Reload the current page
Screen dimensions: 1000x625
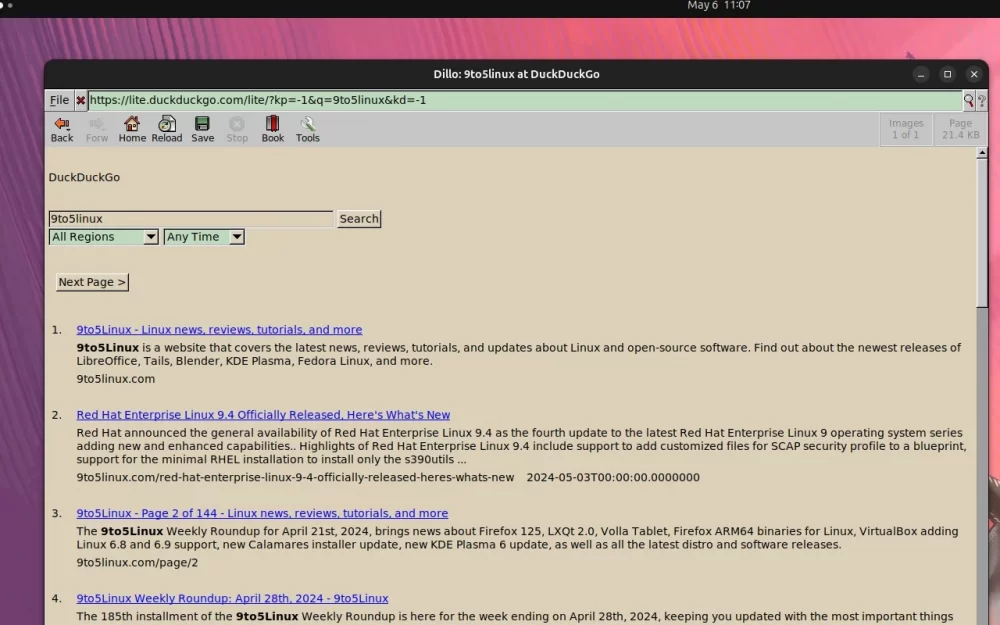click(x=167, y=128)
